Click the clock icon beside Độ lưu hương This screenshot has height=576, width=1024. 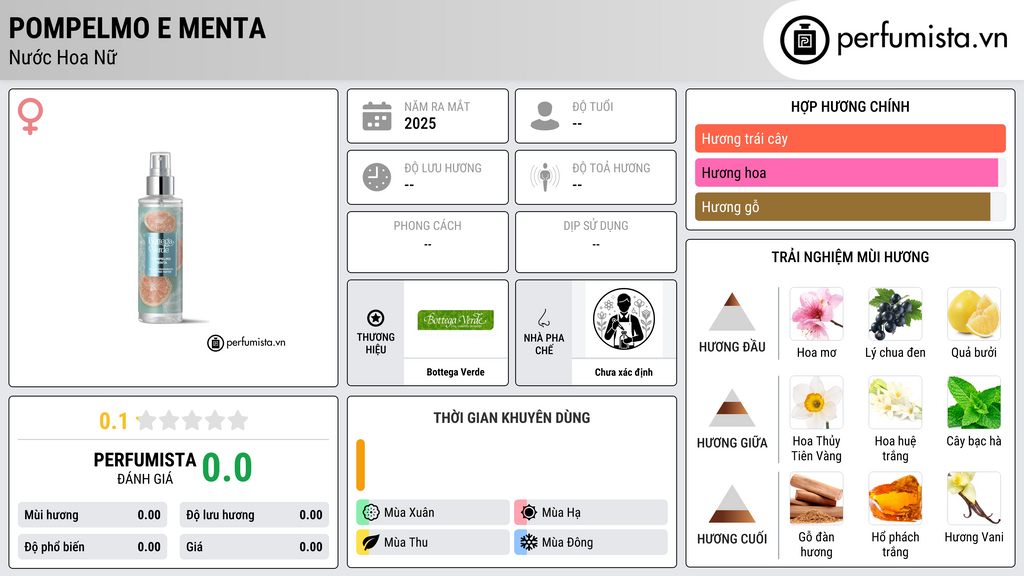point(377,177)
